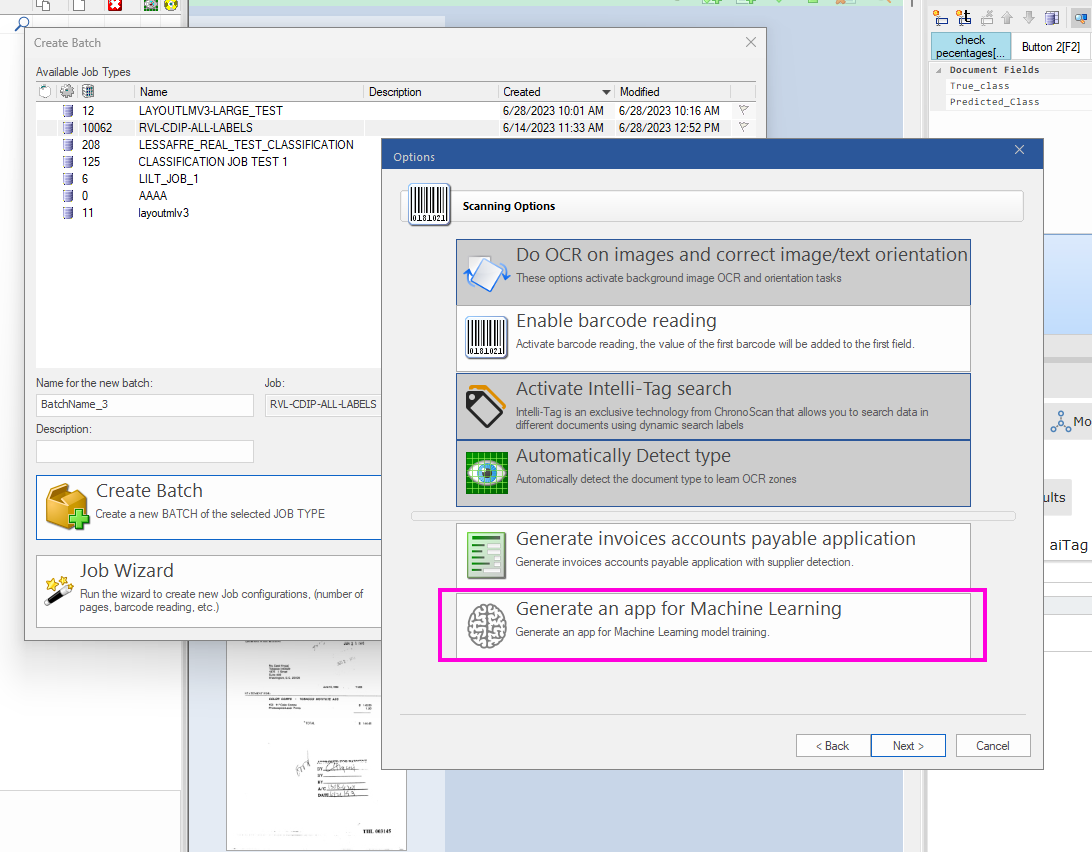Click the empty Description input field
Image resolution: width=1092 pixels, height=852 pixels.
pyautogui.click(x=145, y=451)
